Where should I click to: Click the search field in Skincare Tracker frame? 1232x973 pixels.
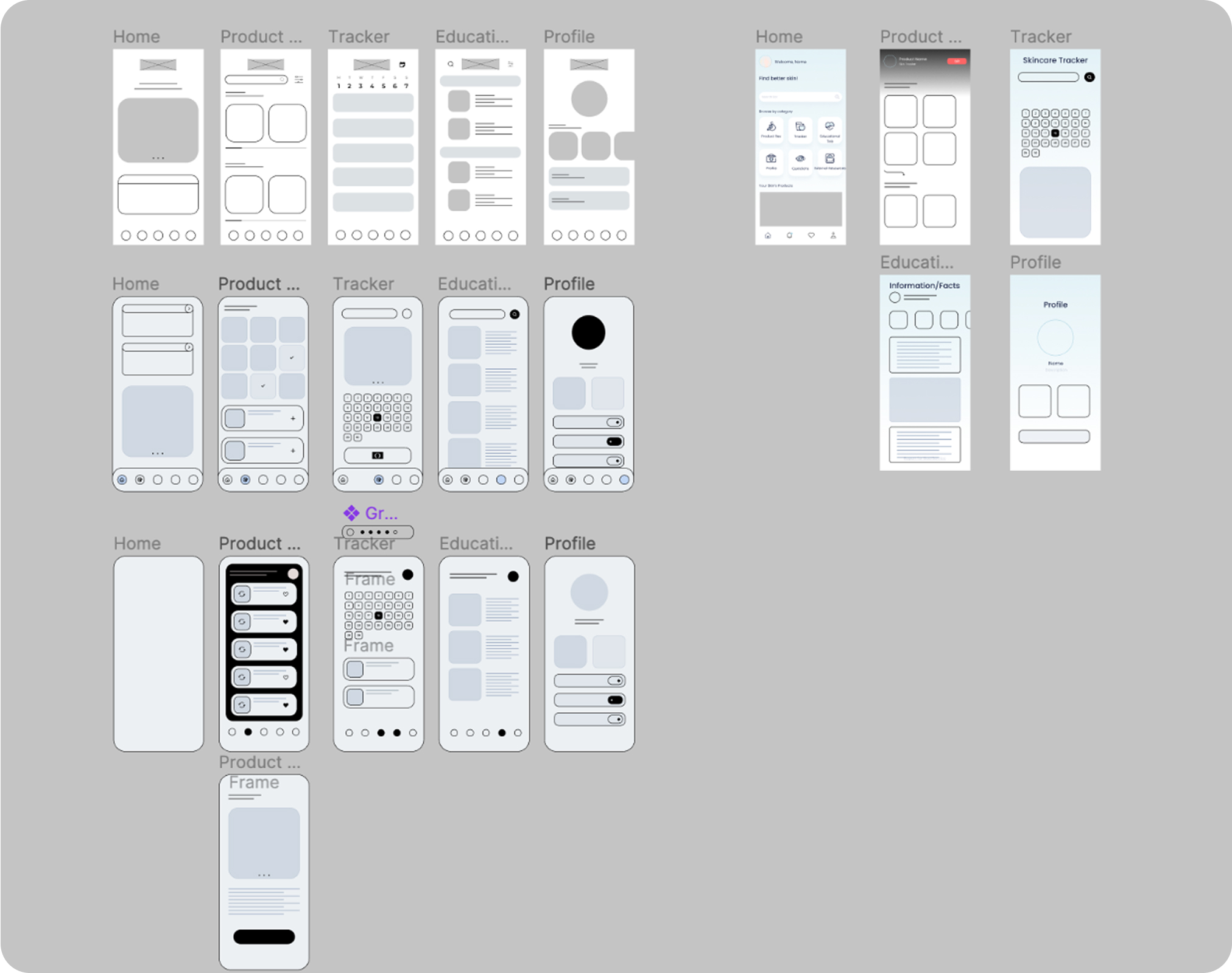click(1048, 77)
